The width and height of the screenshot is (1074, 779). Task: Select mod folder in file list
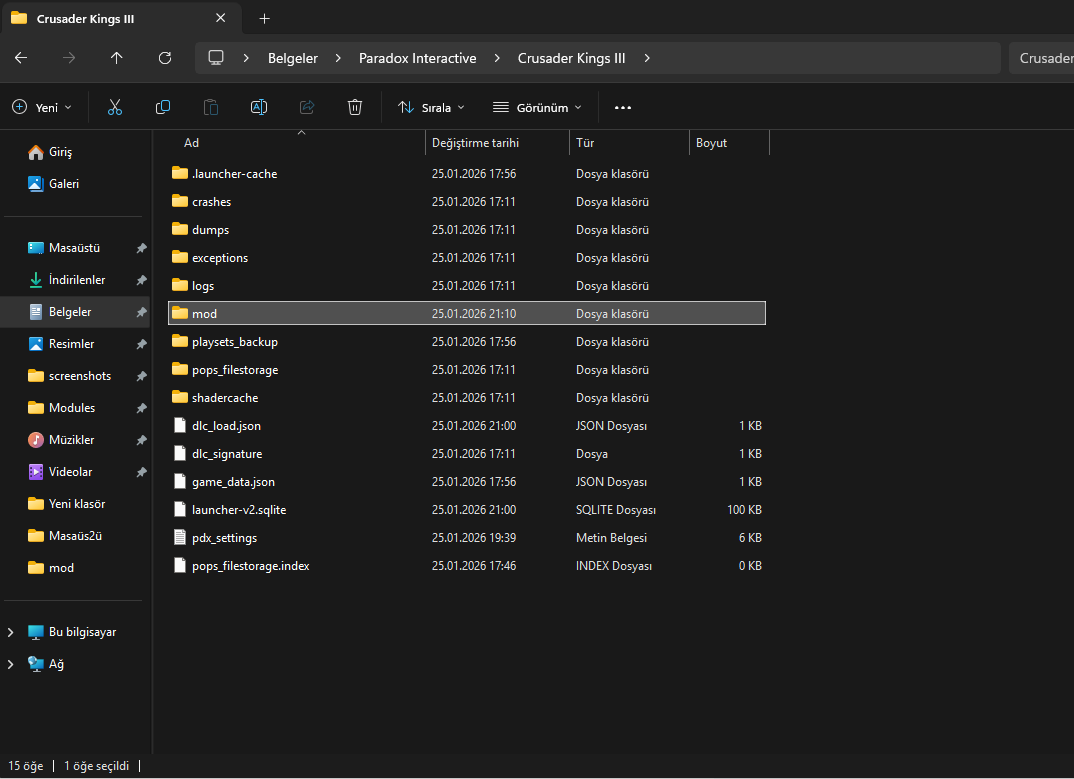click(467, 314)
